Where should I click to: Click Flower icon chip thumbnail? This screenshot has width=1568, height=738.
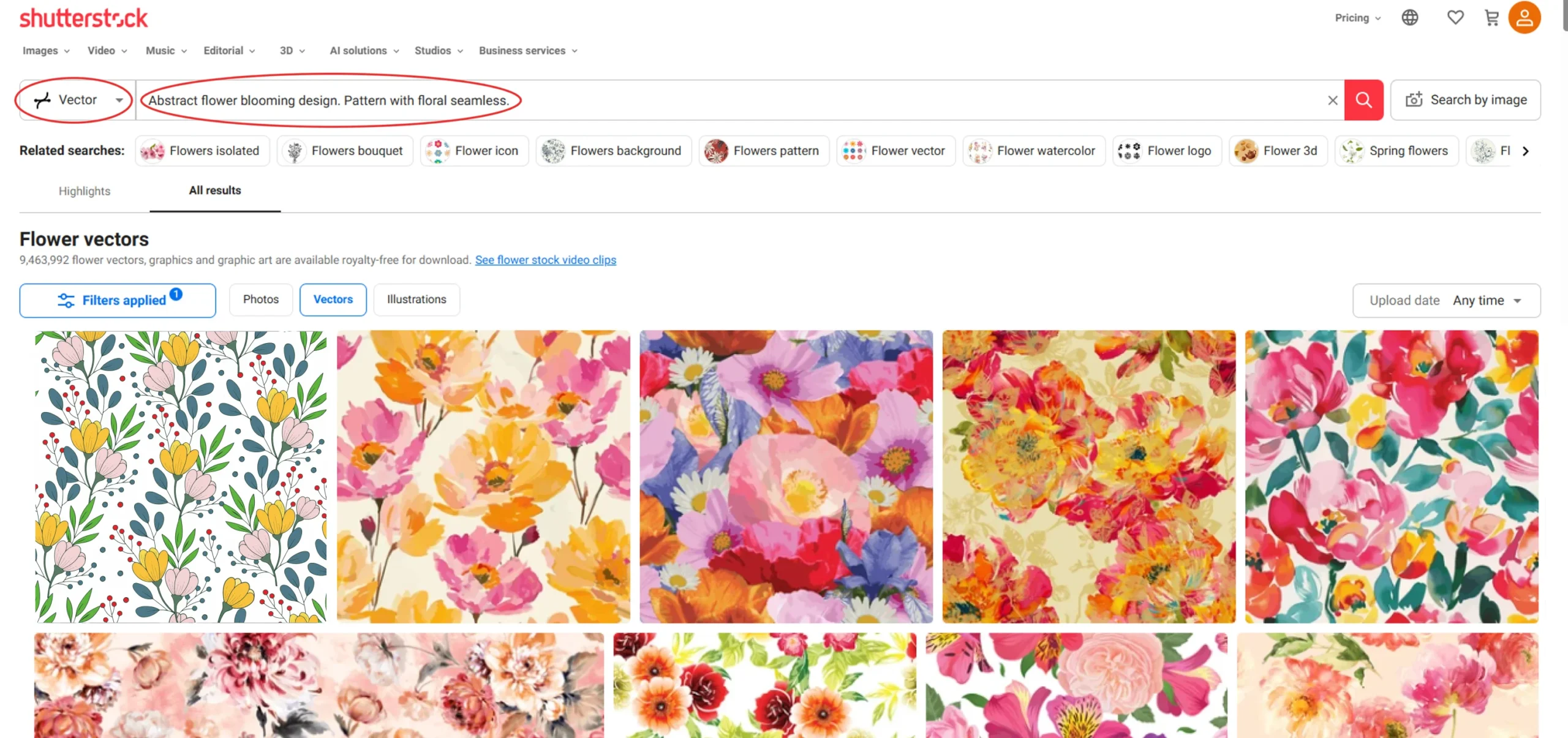(438, 151)
